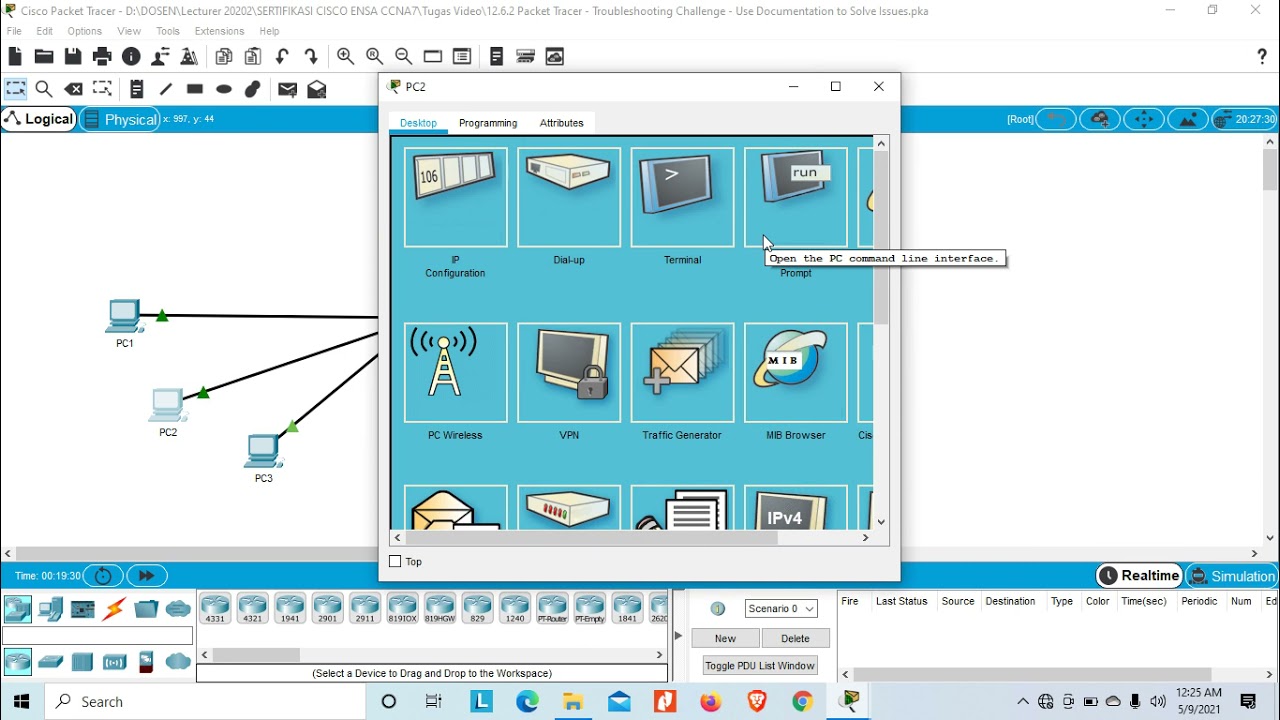Click the Undo arrow
This screenshot has width=1280, height=720.
(282, 57)
